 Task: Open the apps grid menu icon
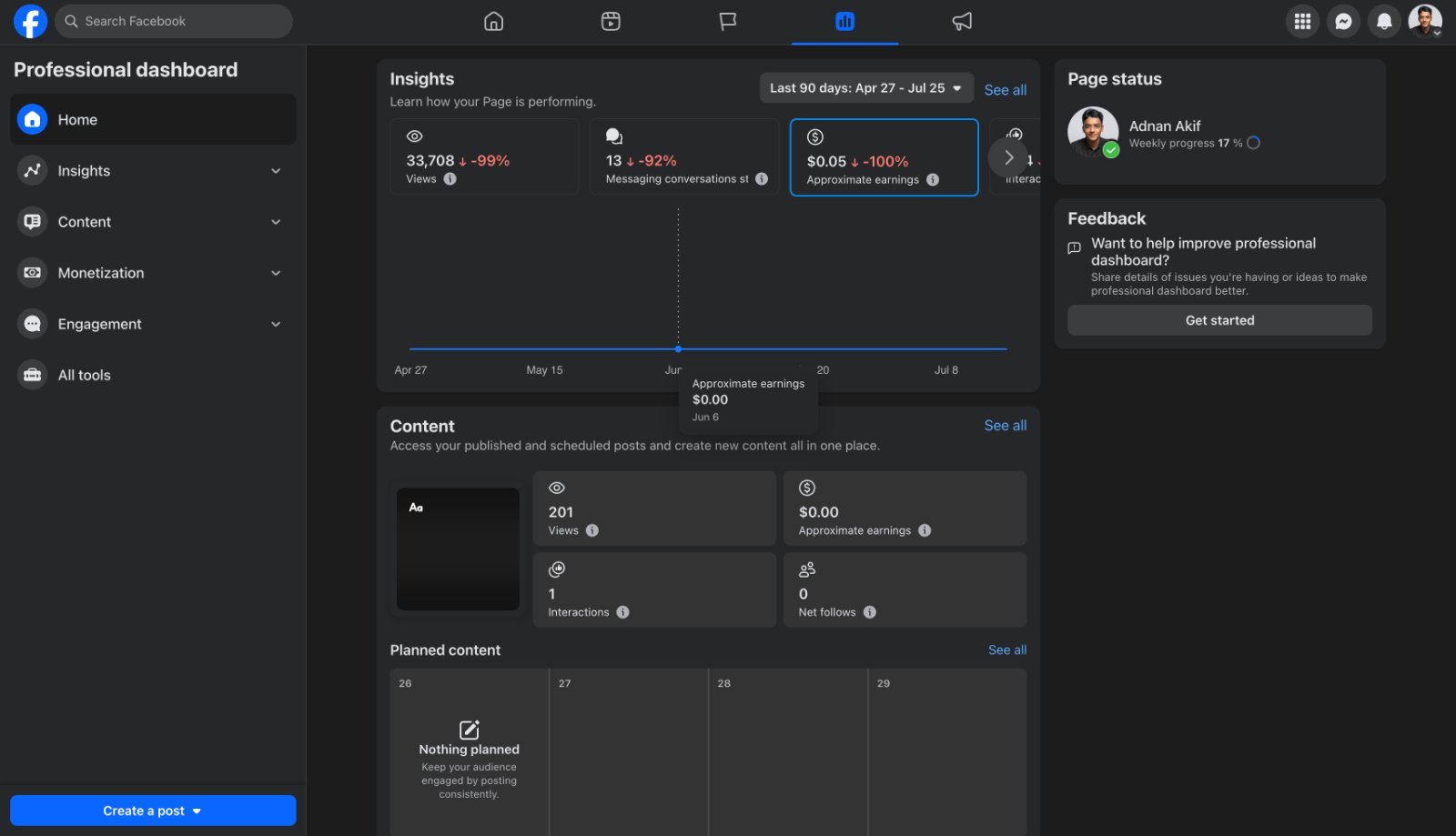pyautogui.click(x=1302, y=21)
